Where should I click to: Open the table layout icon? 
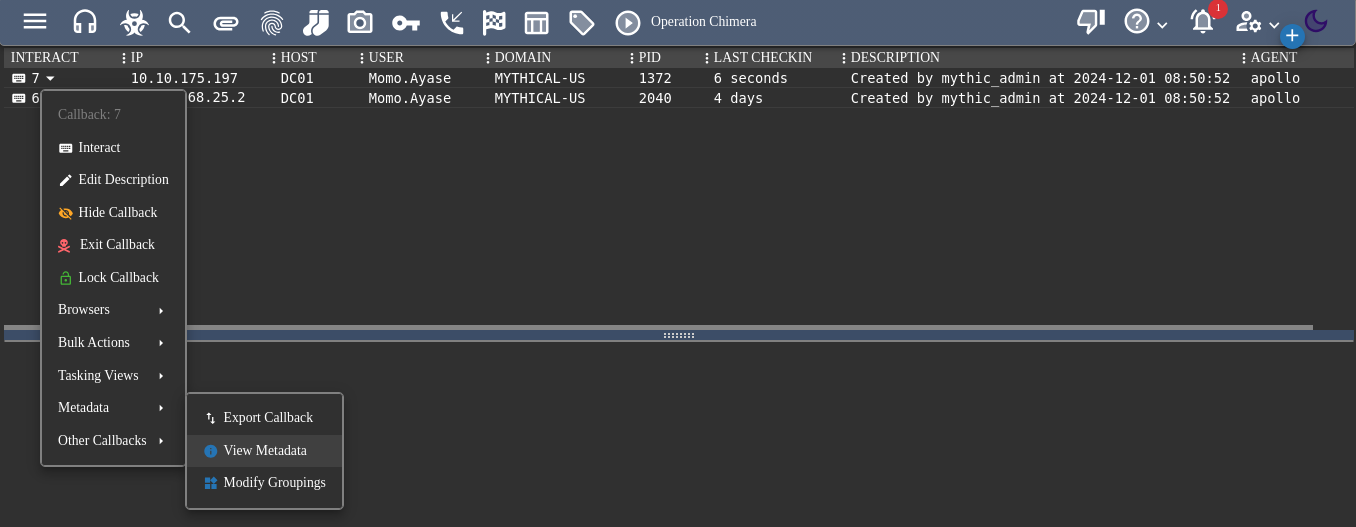point(537,22)
